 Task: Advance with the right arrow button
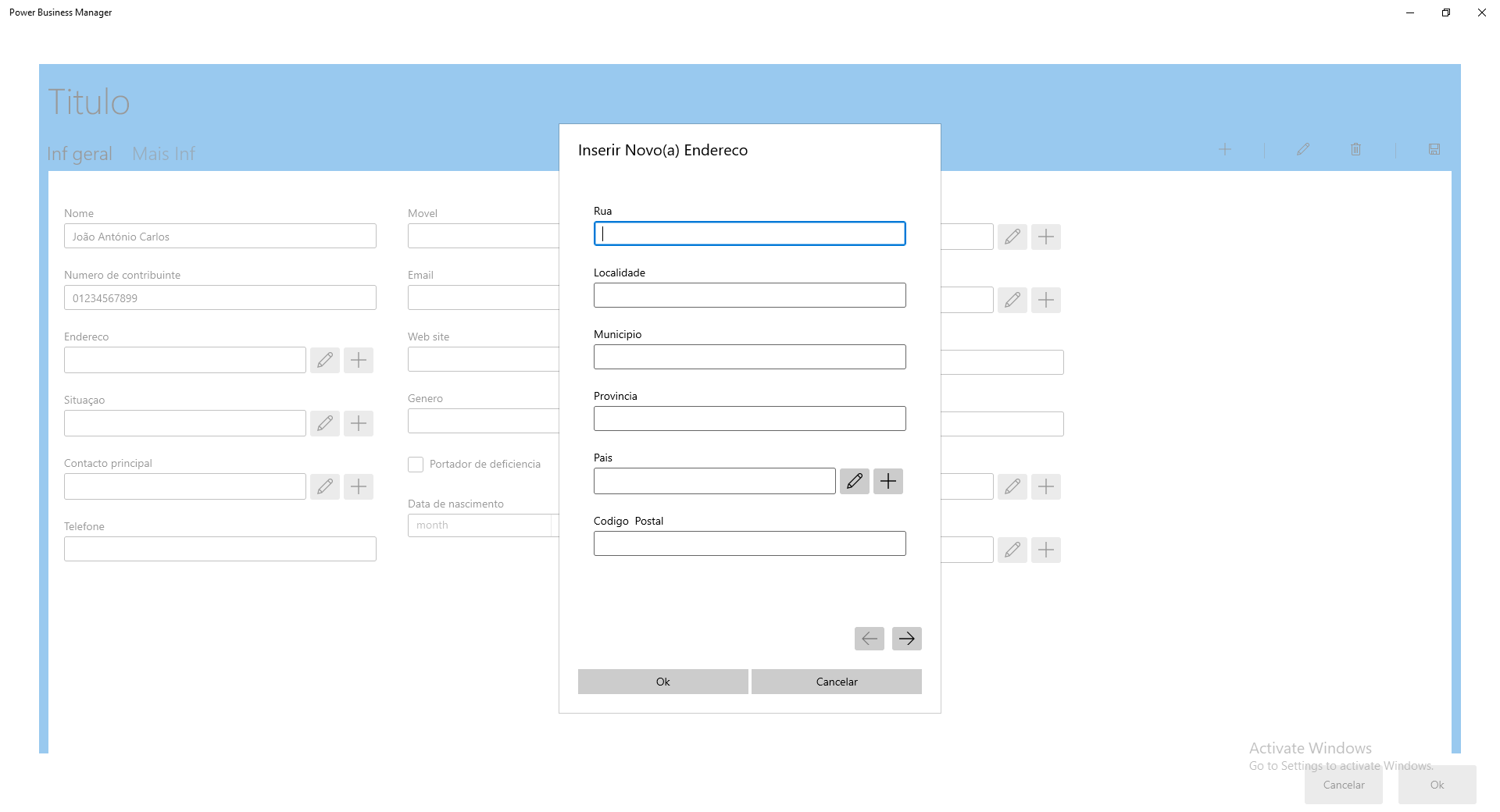[x=907, y=639]
